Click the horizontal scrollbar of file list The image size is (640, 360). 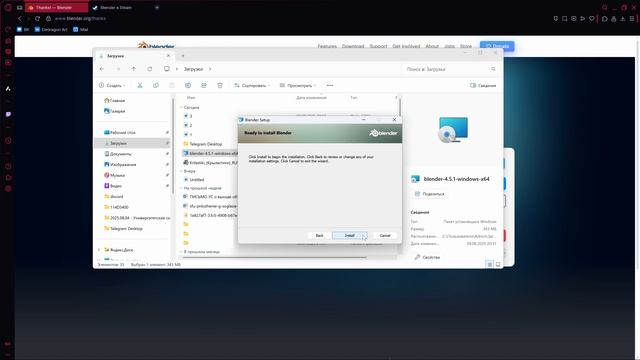(274, 258)
